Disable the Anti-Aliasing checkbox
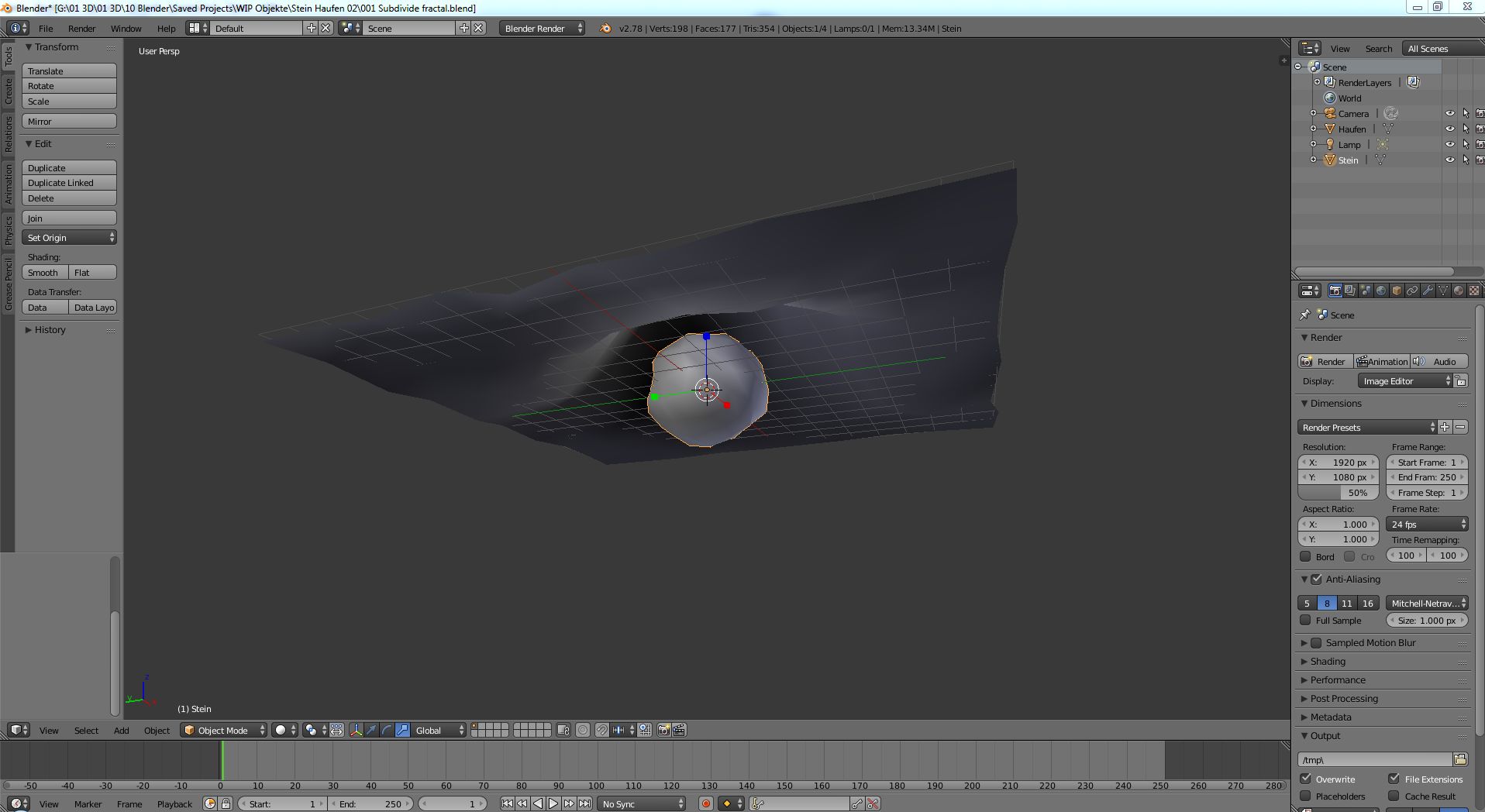The height and width of the screenshot is (812, 1485). click(1316, 579)
